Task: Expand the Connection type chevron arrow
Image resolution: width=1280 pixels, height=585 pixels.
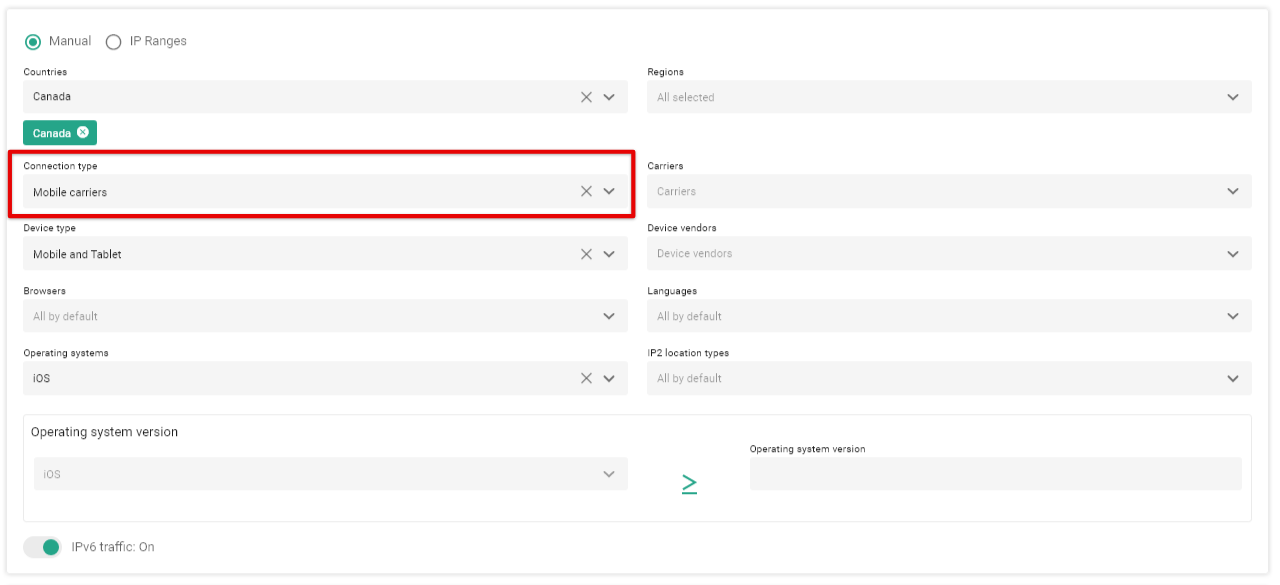Action: 609,191
